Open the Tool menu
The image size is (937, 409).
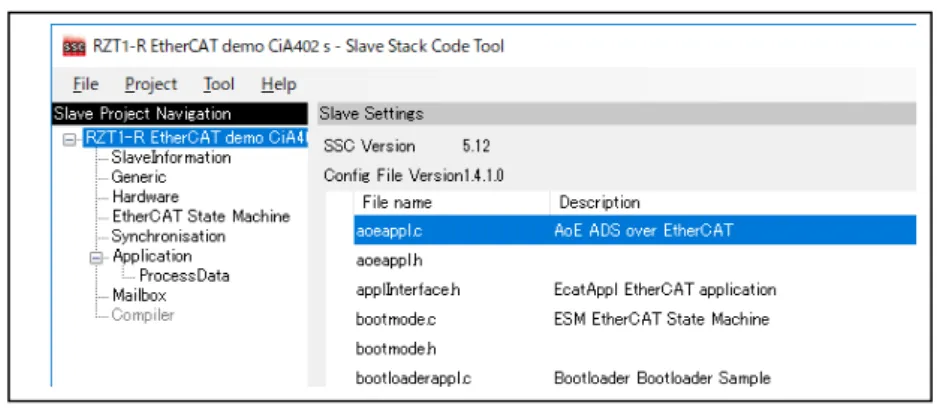[219, 84]
